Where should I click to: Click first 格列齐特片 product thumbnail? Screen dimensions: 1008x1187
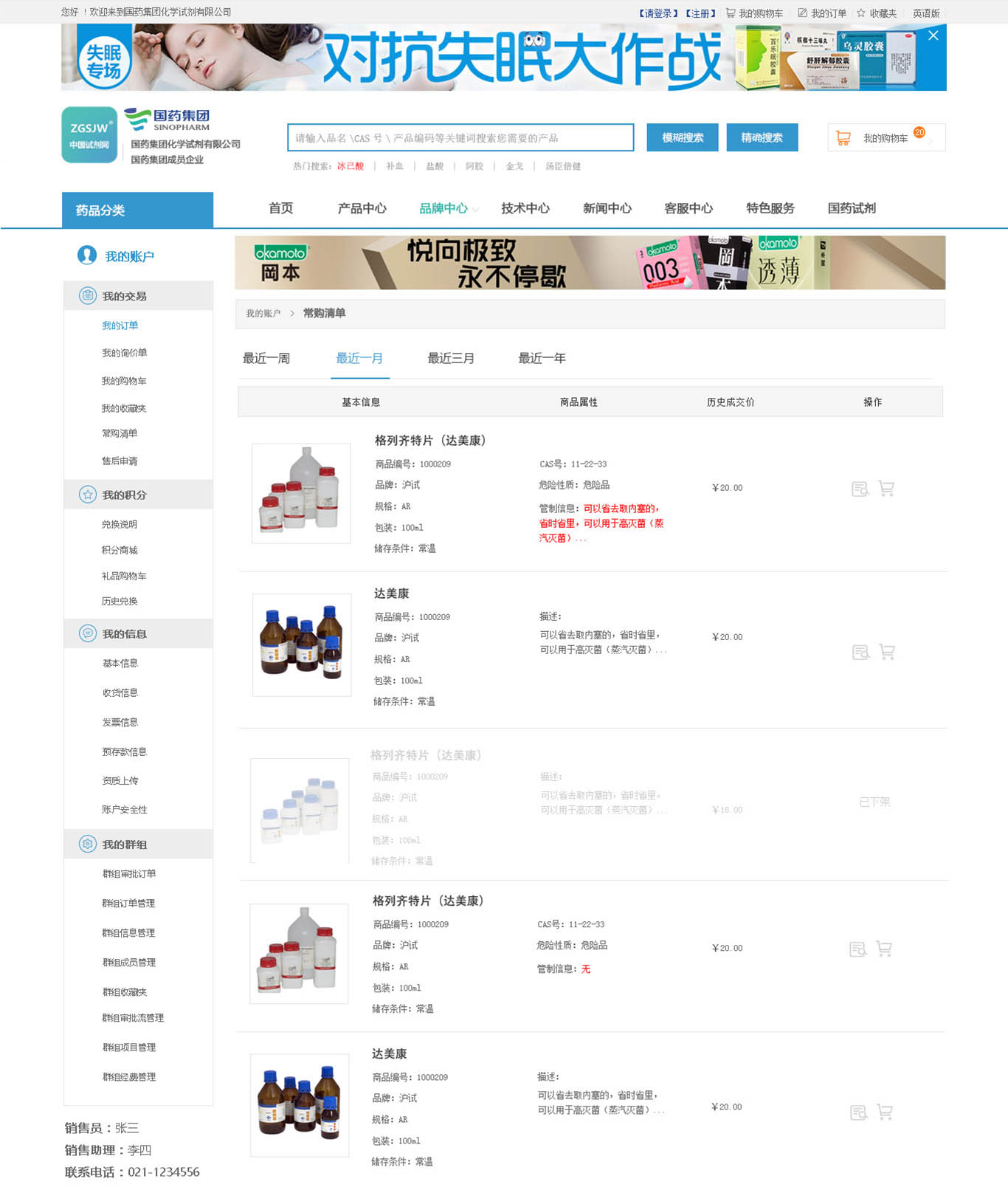[301, 493]
